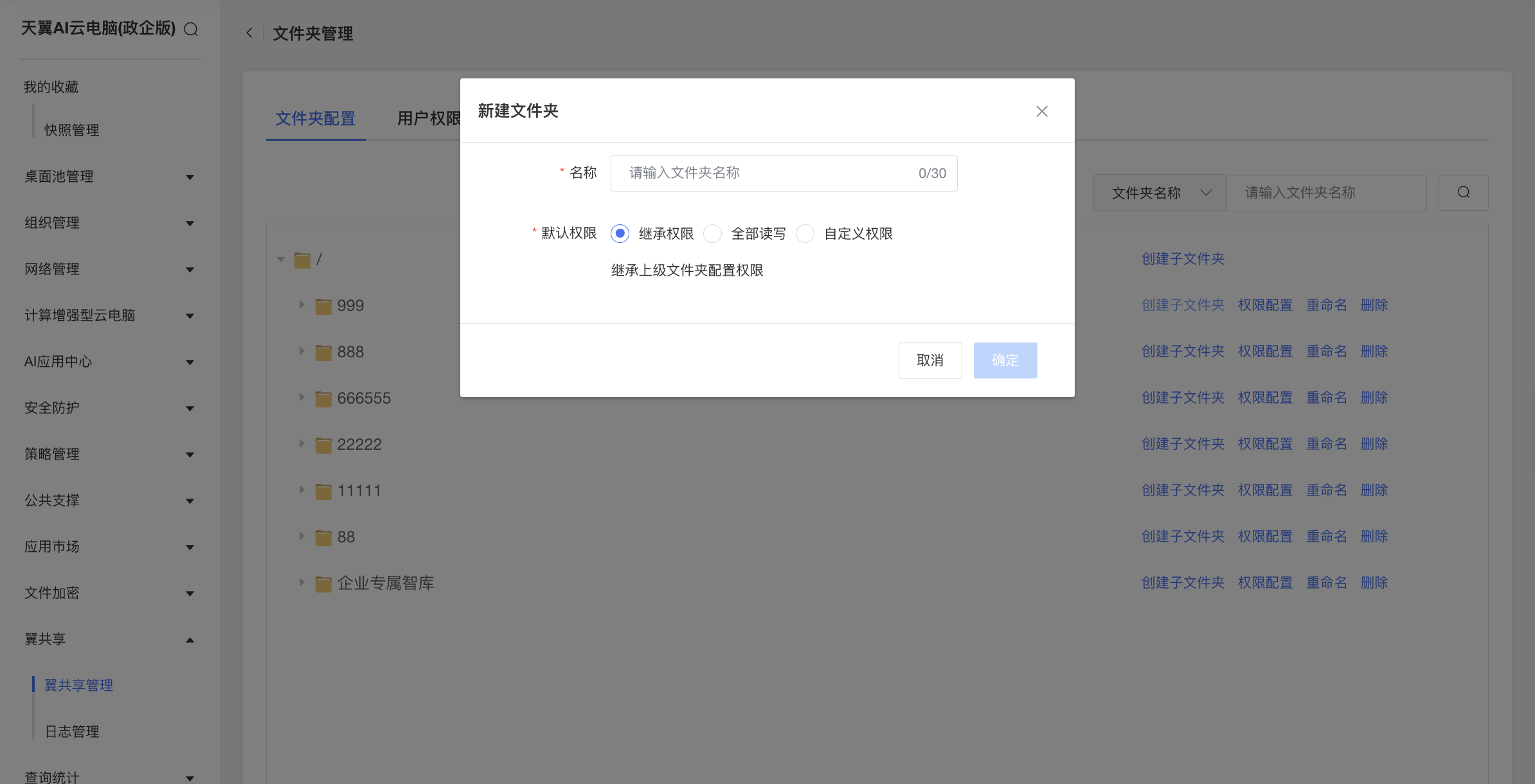Switch to the 文件夹配置 tab

(x=315, y=119)
